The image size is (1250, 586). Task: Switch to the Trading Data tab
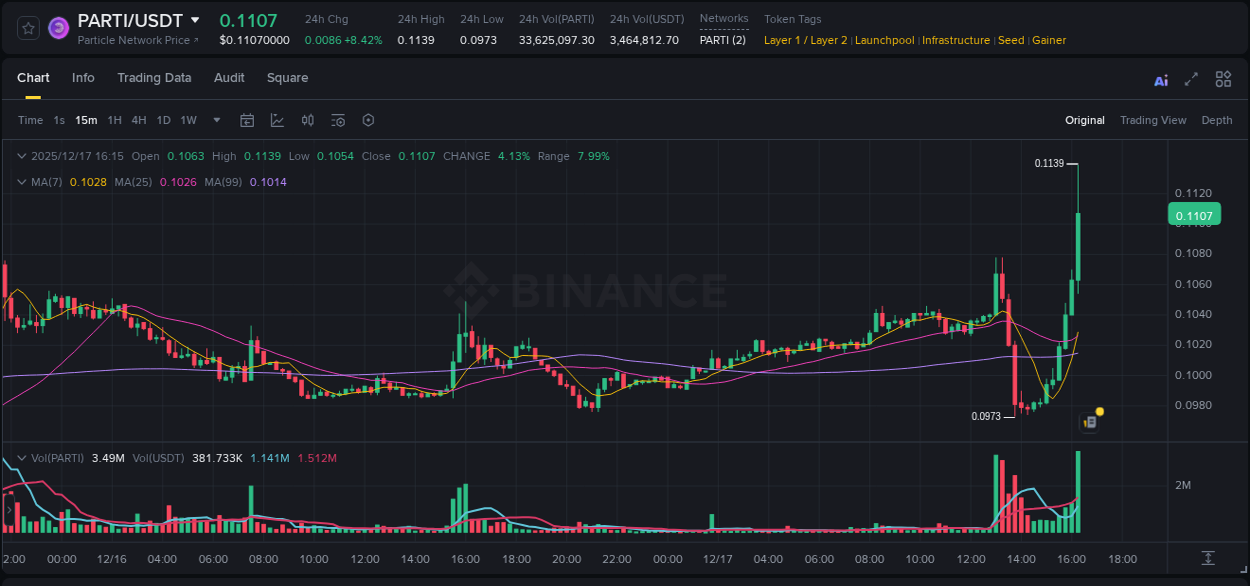(x=154, y=78)
